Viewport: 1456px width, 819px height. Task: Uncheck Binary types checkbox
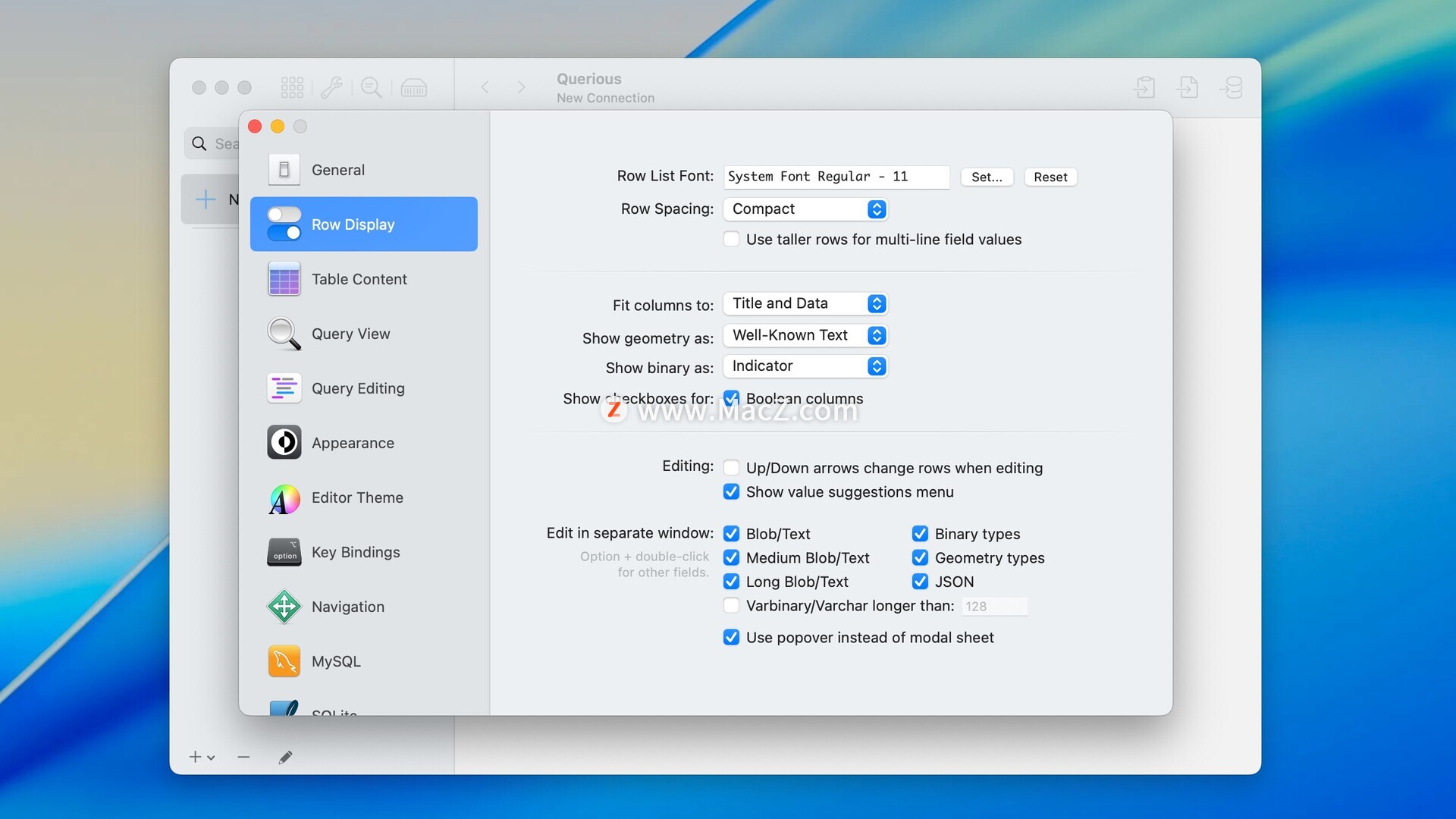pos(920,534)
